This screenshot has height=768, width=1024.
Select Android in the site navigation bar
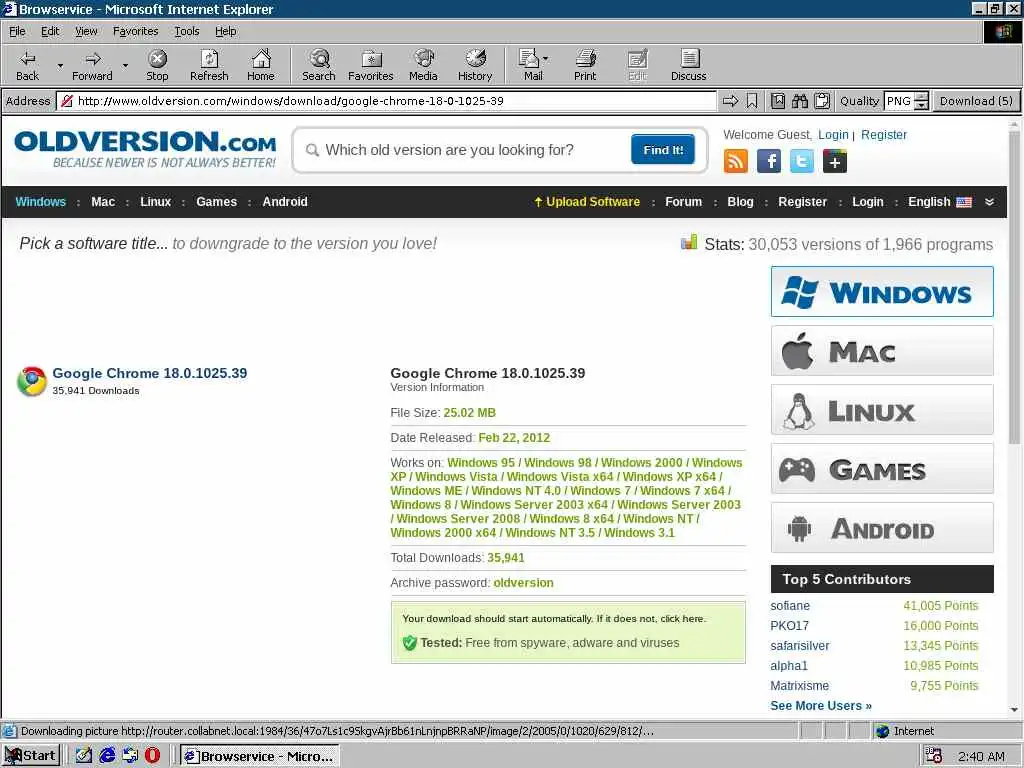[x=285, y=202]
